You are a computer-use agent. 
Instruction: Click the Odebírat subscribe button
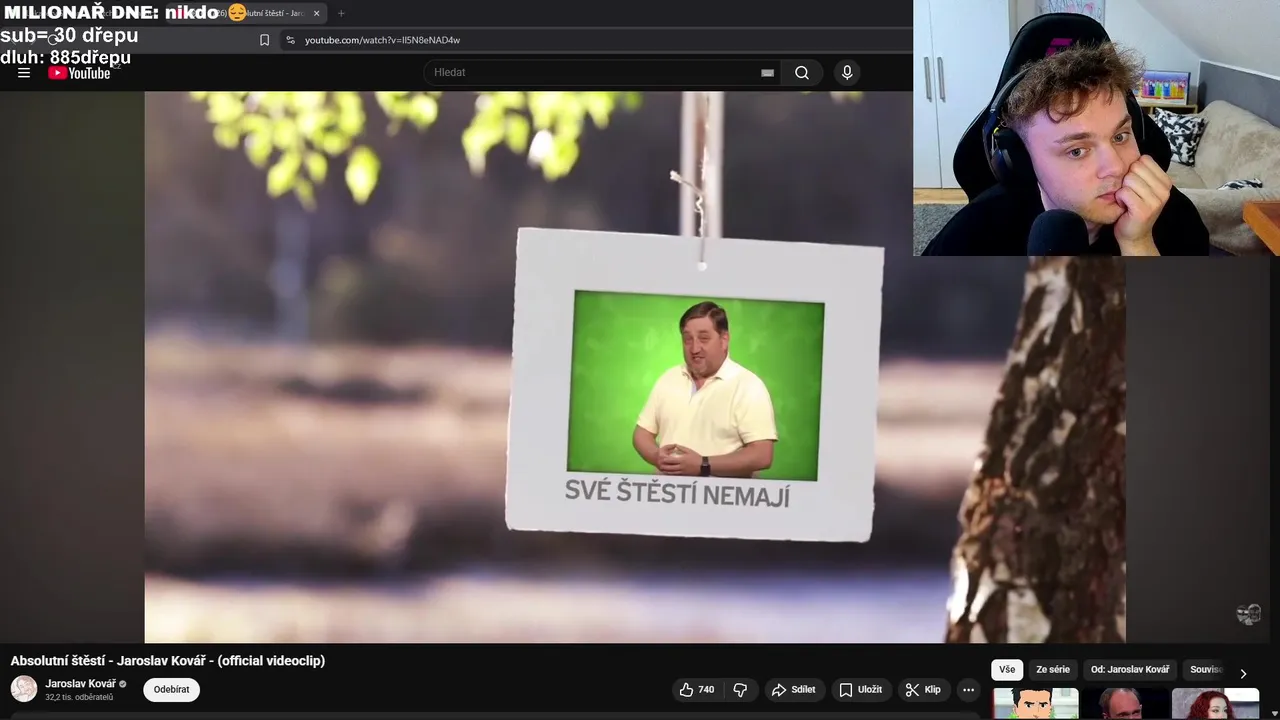pyautogui.click(x=171, y=689)
